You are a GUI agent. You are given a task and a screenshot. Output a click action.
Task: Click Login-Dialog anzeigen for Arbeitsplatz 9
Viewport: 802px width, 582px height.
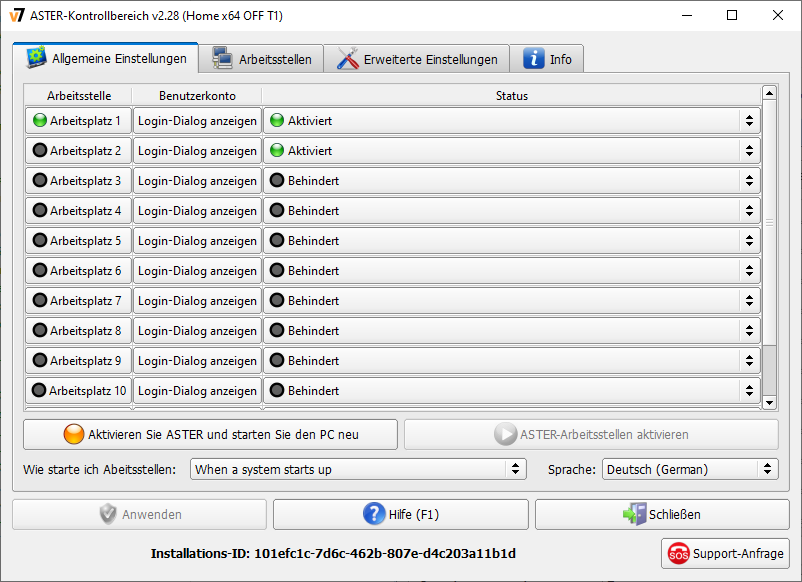(197, 361)
